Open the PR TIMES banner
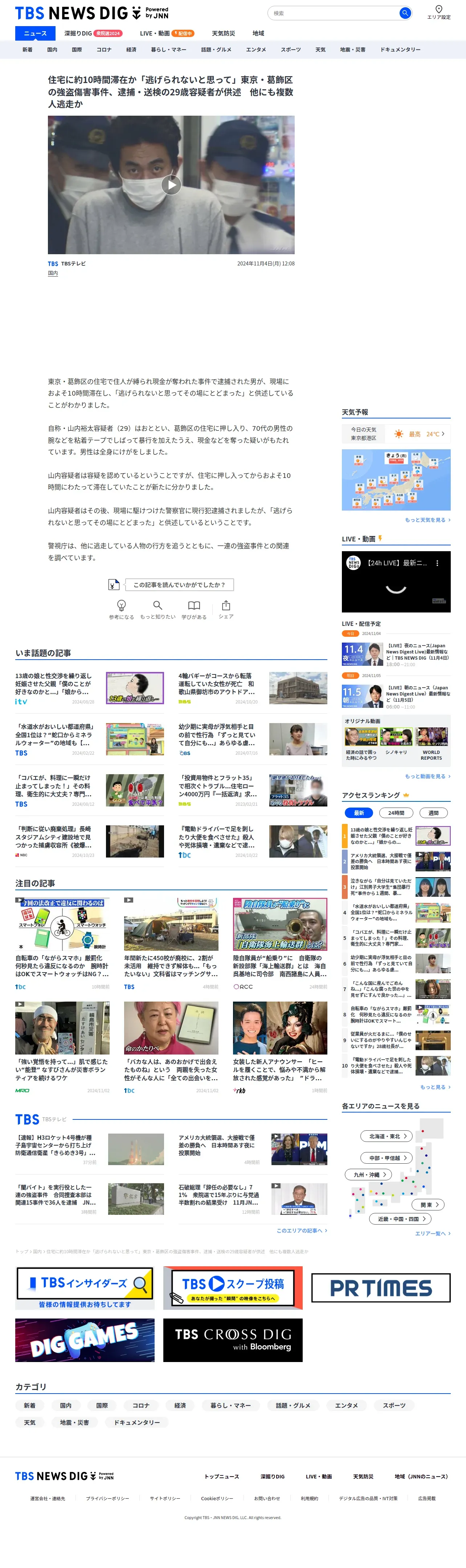Screen dimensions: 466x1568 pyautogui.click(x=381, y=1287)
